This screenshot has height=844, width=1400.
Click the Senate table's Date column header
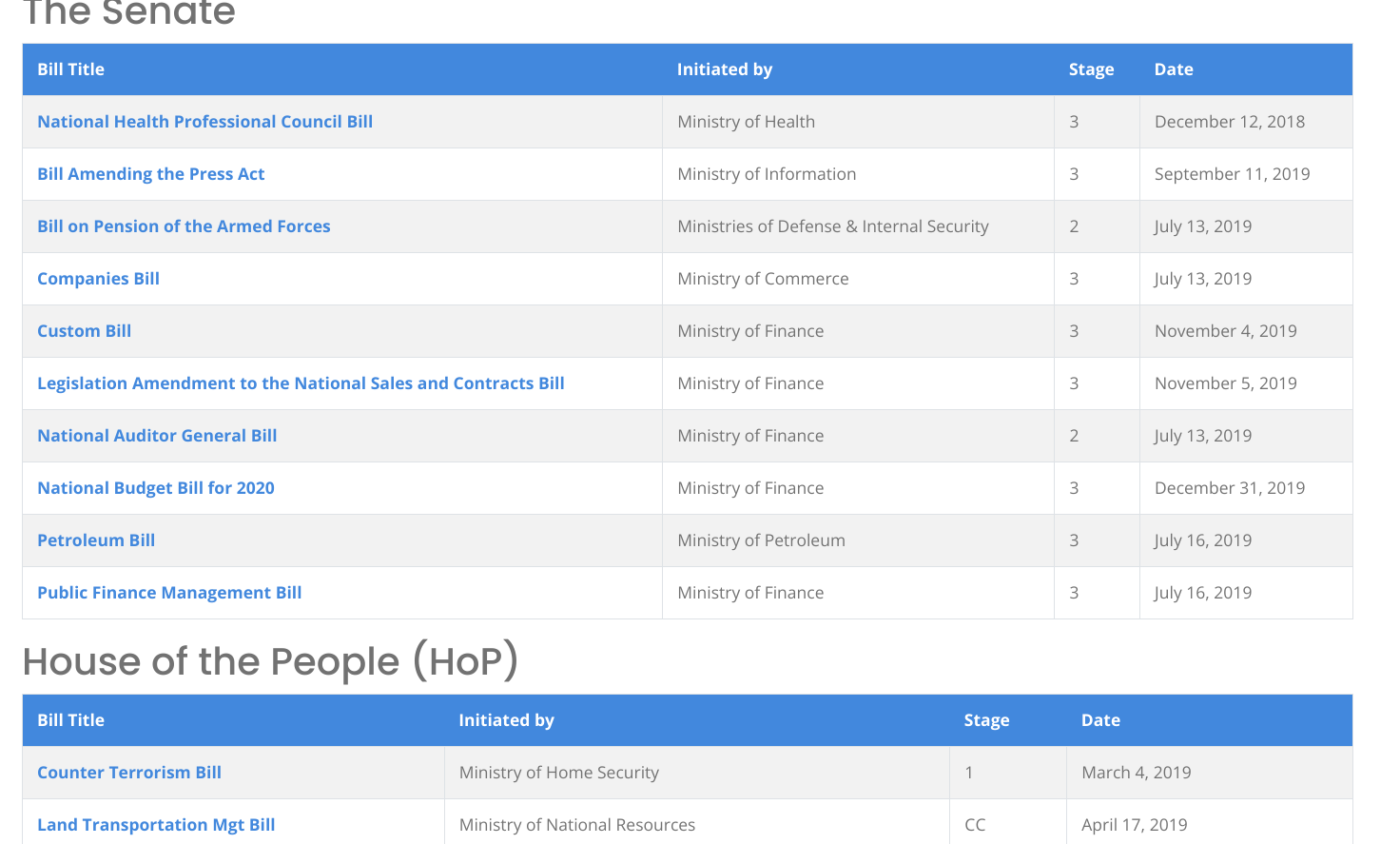click(x=1173, y=69)
